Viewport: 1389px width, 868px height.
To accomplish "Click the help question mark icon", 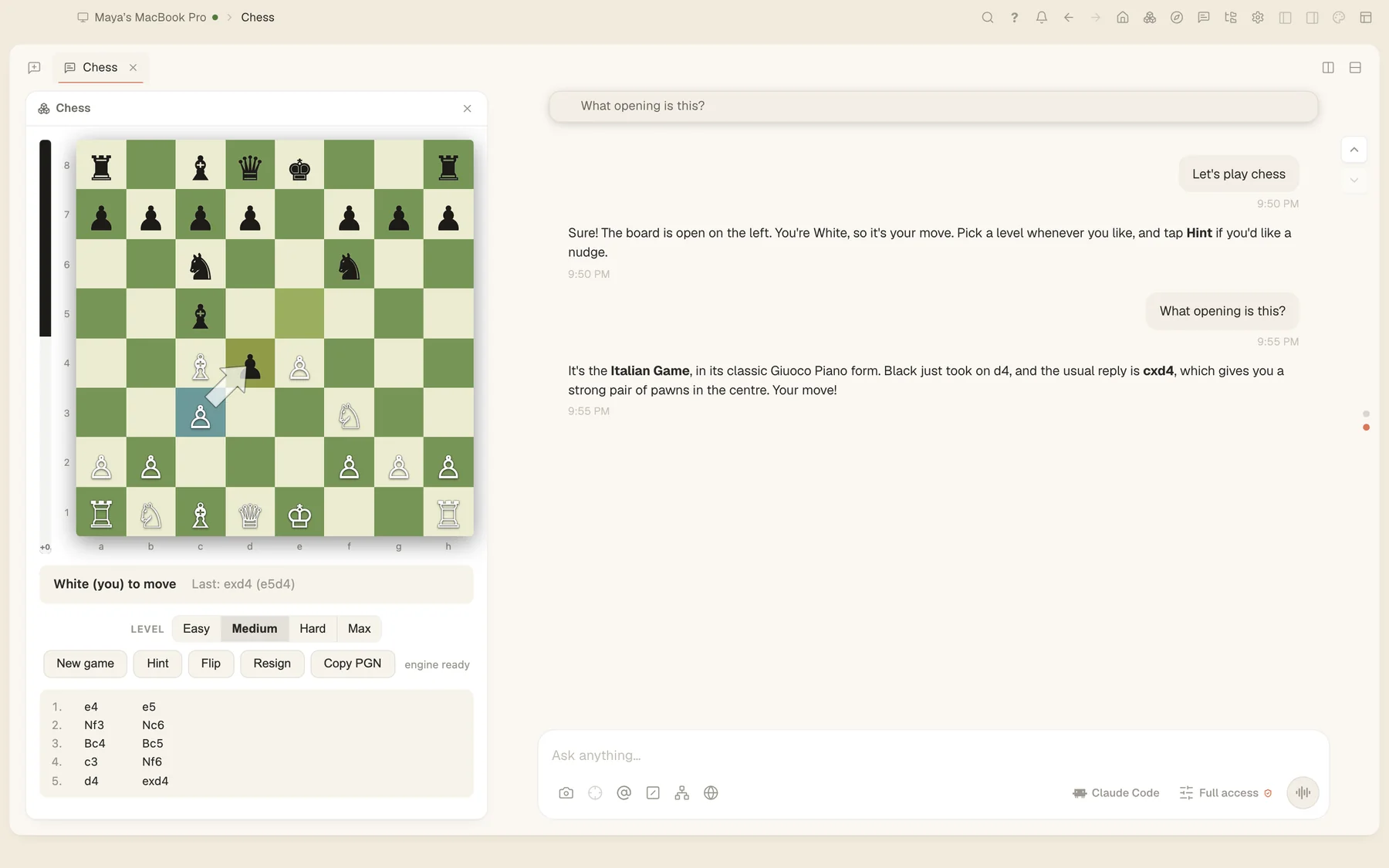I will (1014, 17).
